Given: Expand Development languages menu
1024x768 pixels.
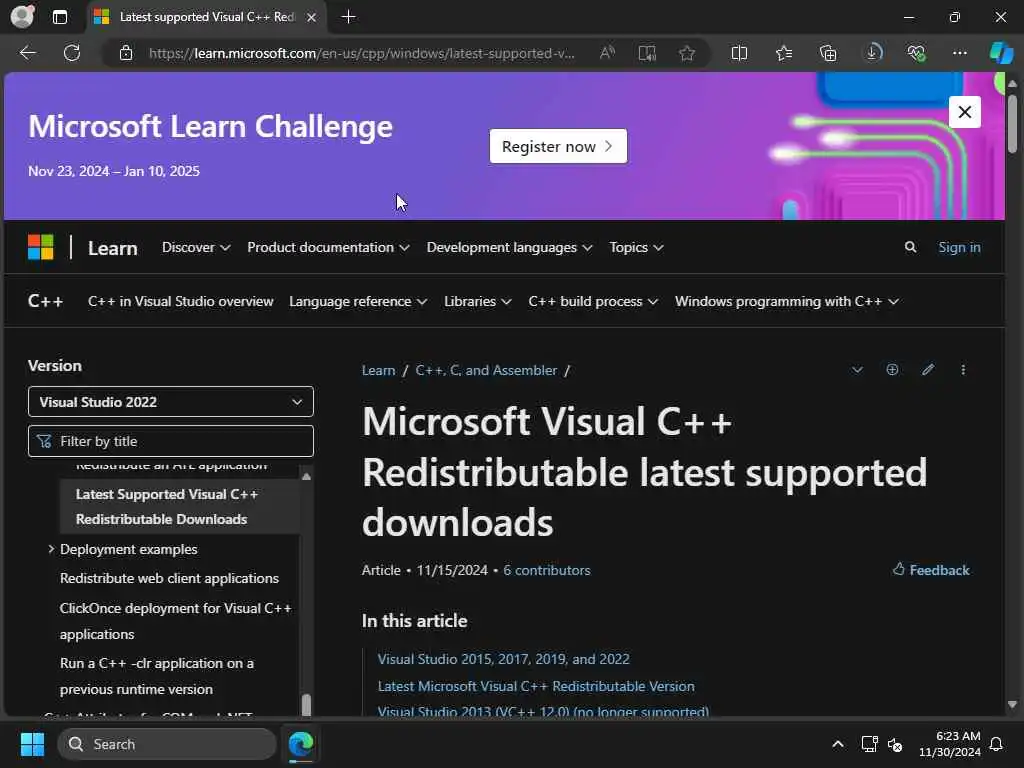Looking at the screenshot, I should pyautogui.click(x=509, y=248).
